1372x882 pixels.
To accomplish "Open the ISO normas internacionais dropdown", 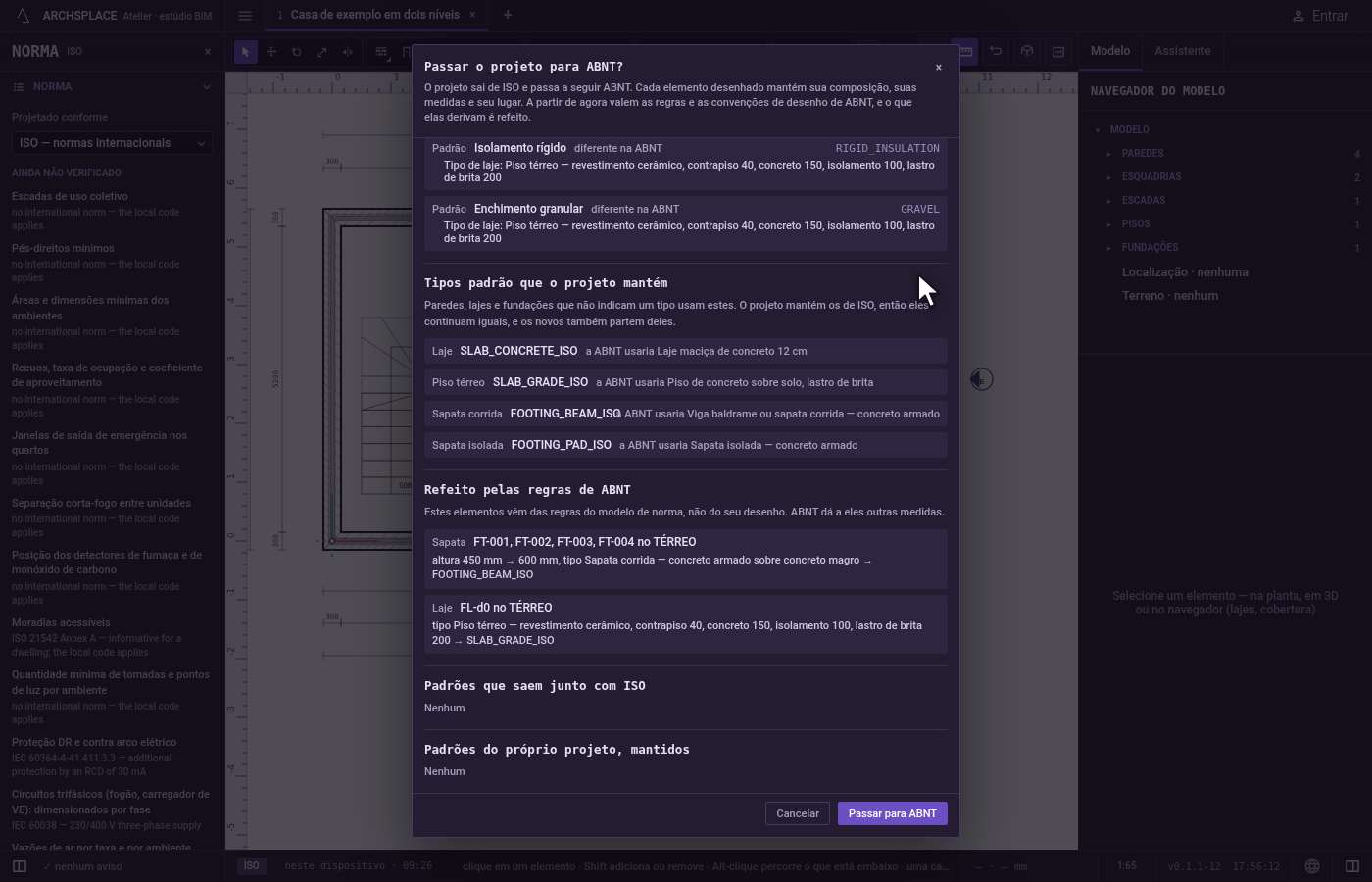I will (112, 143).
